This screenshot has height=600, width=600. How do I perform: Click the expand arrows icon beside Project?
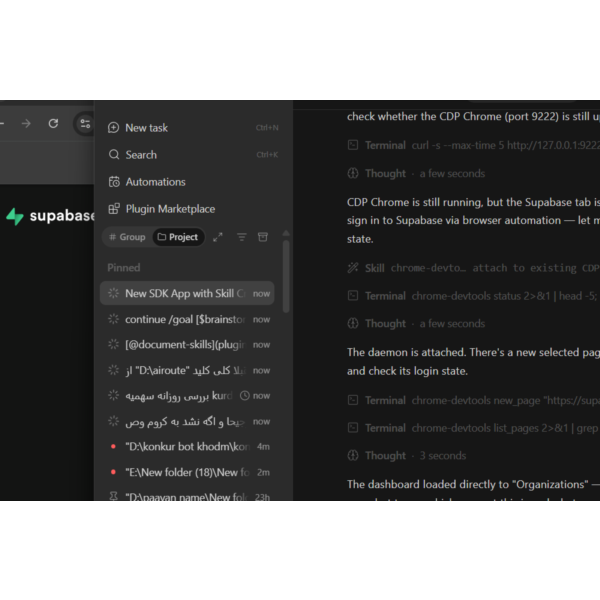tap(218, 237)
